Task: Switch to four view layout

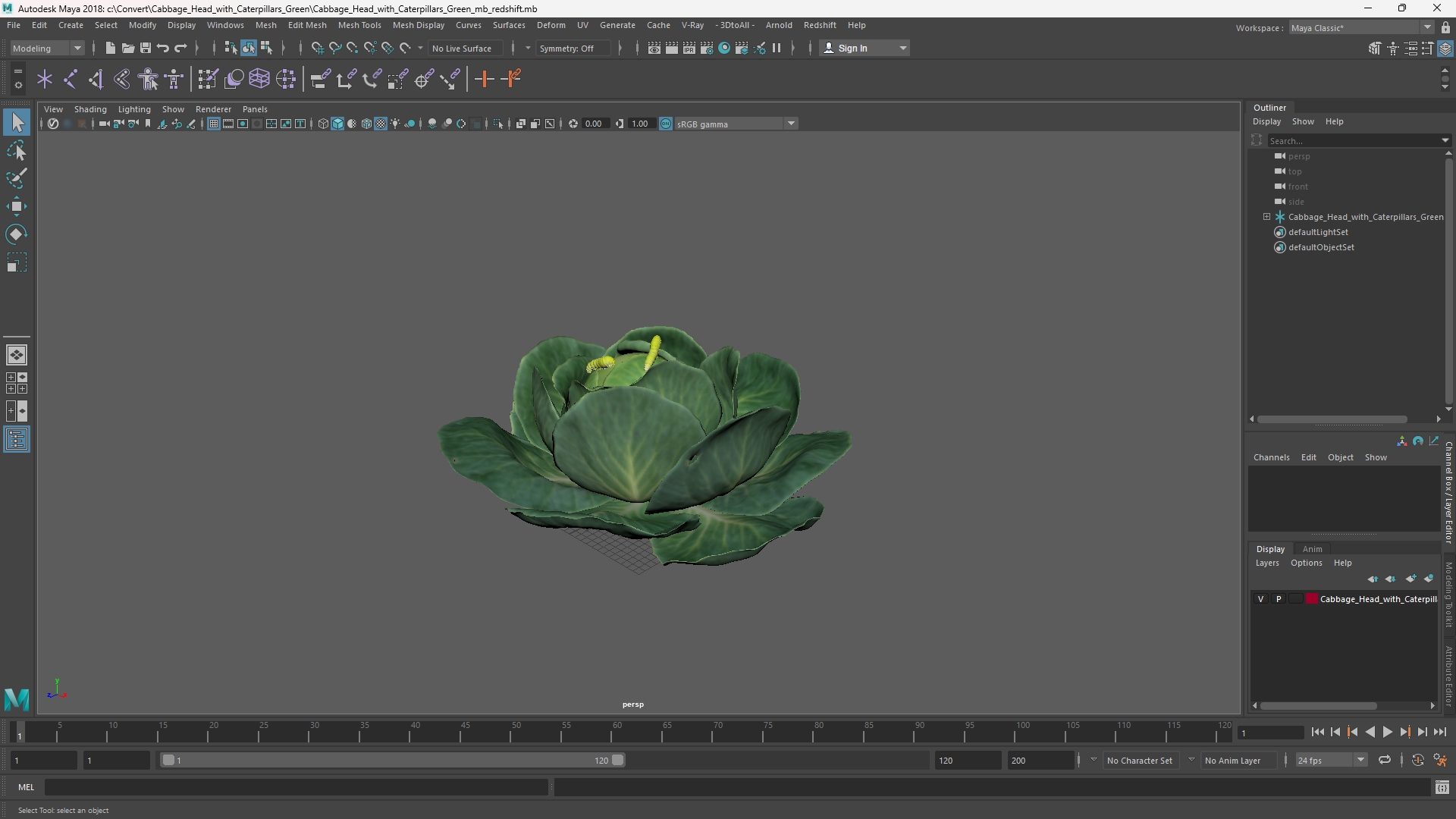Action: (x=17, y=382)
